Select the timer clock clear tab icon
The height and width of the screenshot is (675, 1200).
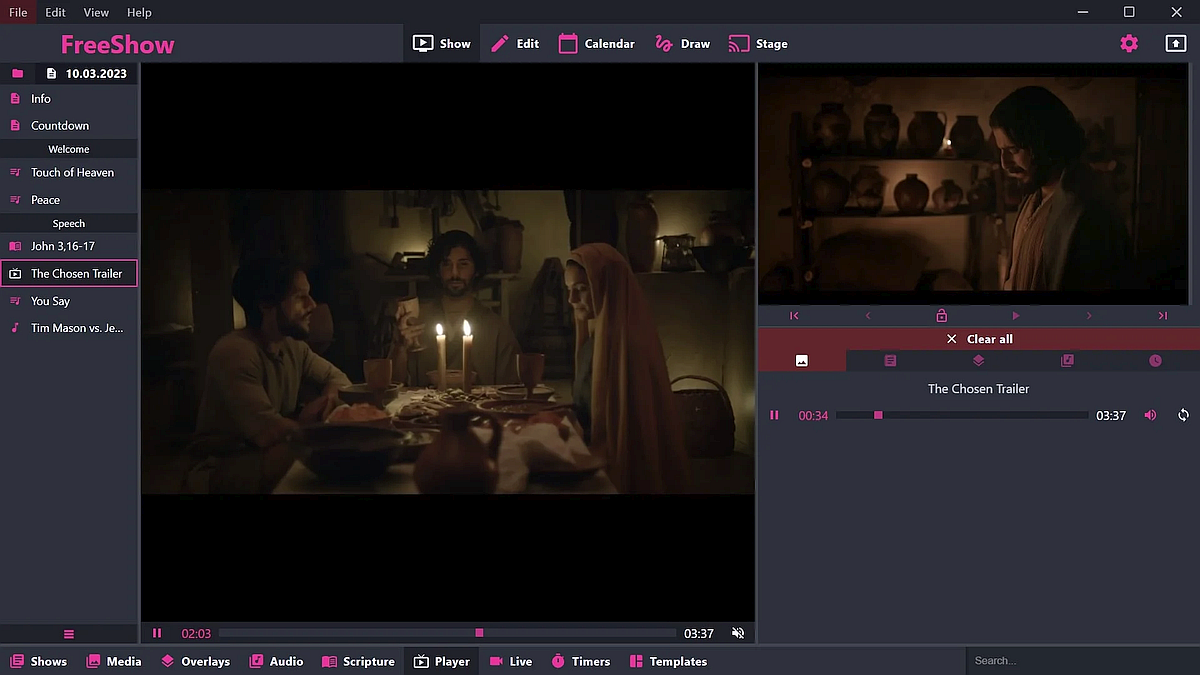(x=1155, y=360)
